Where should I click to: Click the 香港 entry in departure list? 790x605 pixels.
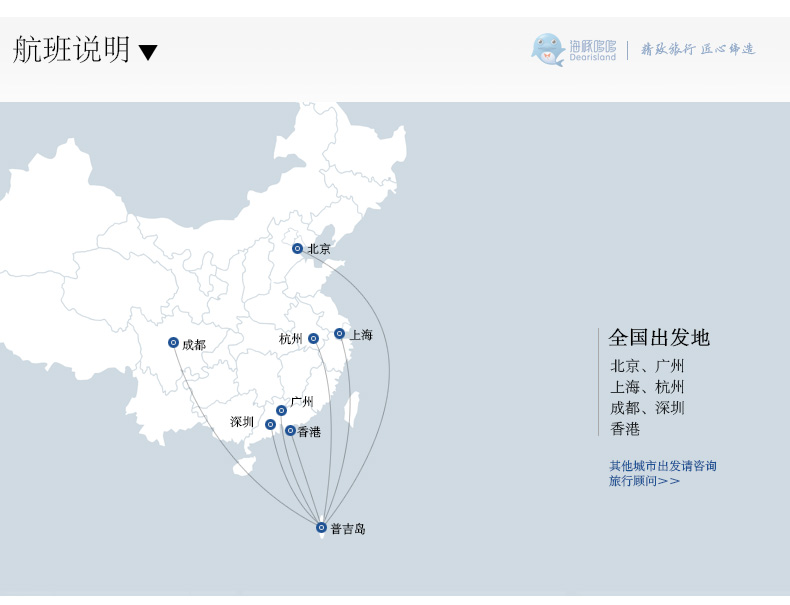[625, 429]
